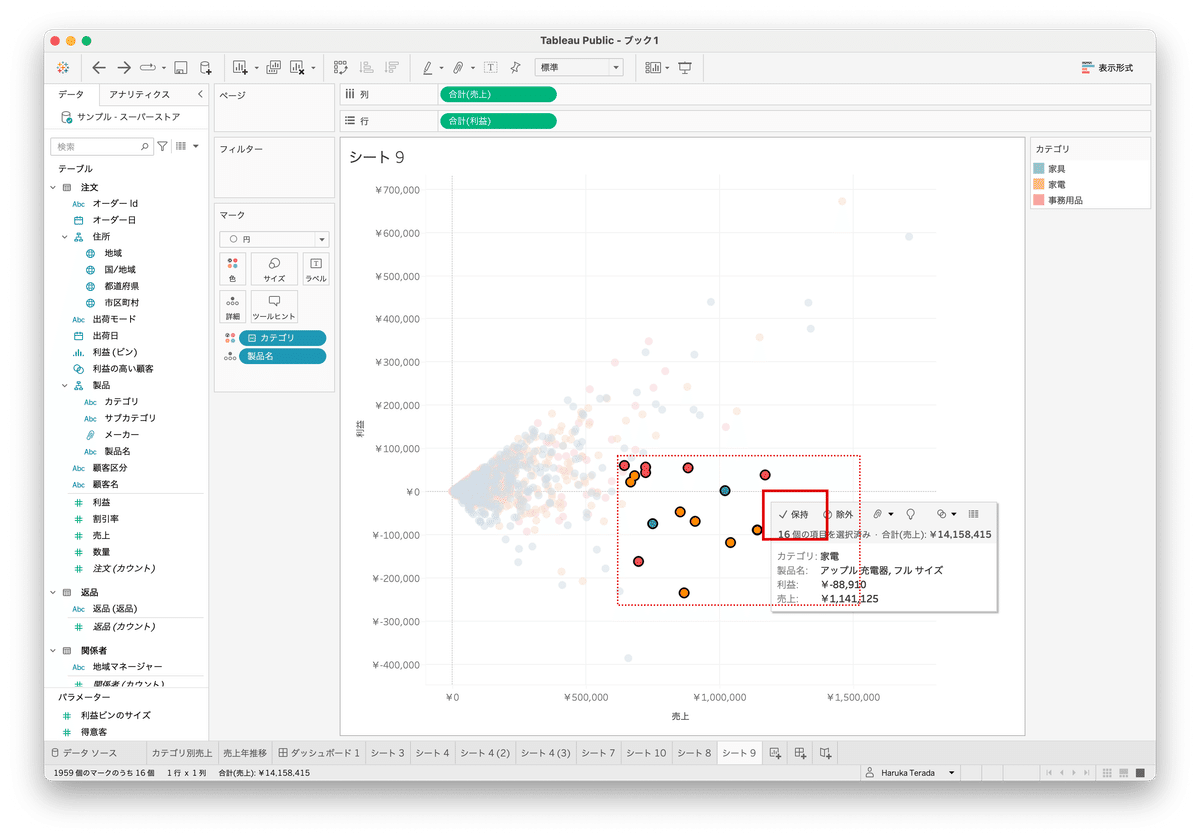The image size is (1200, 839).
Task: Click the toolbar paperclip group icon
Action: [x=457, y=67]
